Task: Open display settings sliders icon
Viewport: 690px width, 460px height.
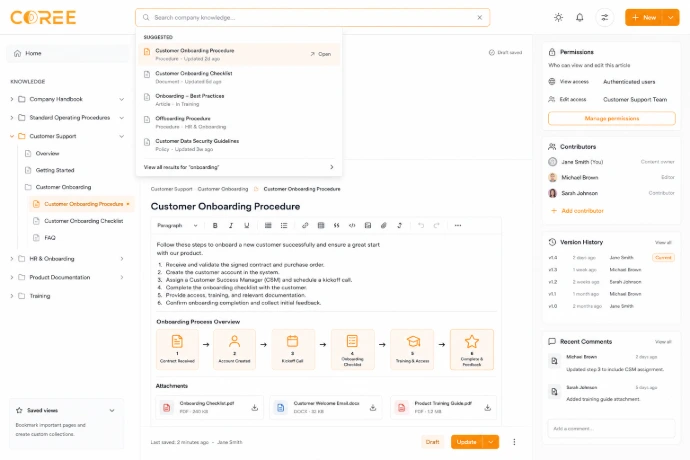Action: [x=605, y=18]
